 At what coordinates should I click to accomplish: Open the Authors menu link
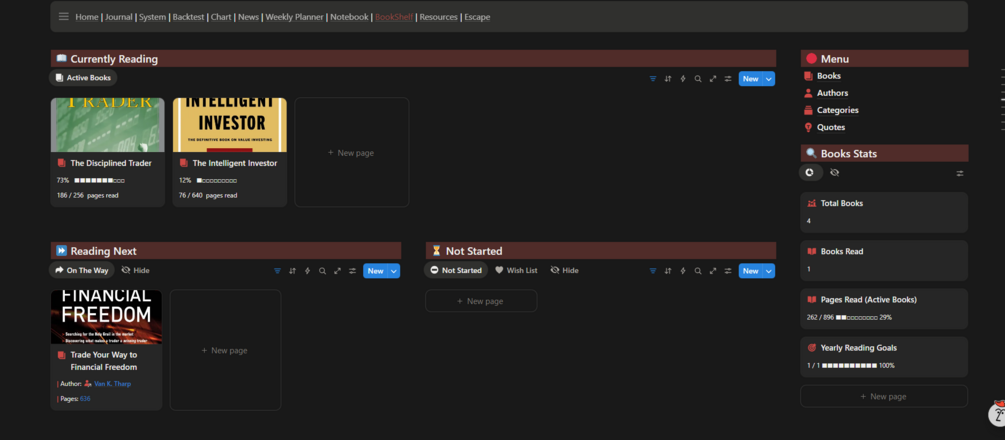pyautogui.click(x=833, y=93)
